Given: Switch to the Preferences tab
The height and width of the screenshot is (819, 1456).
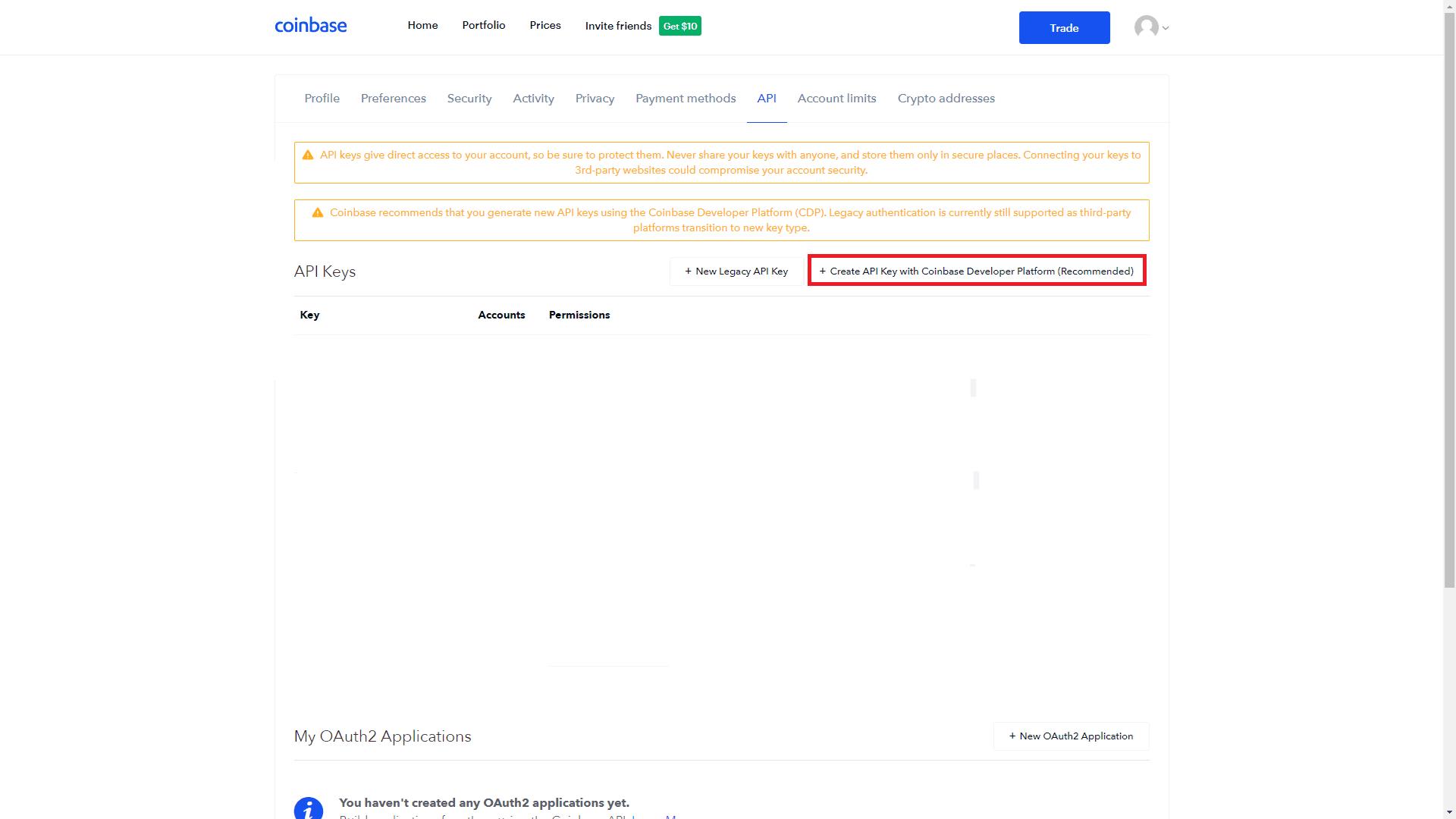Looking at the screenshot, I should (394, 99).
